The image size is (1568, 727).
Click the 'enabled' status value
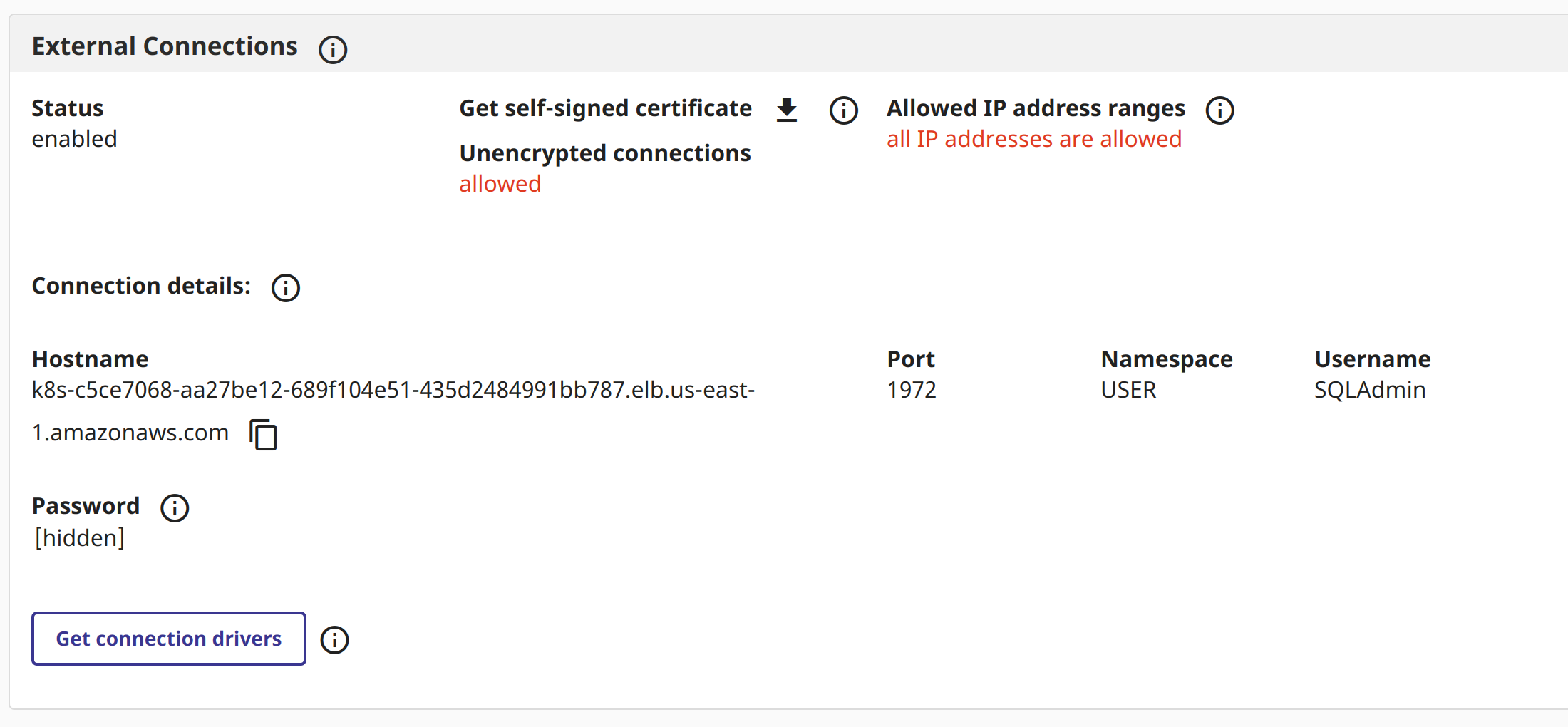click(x=74, y=139)
